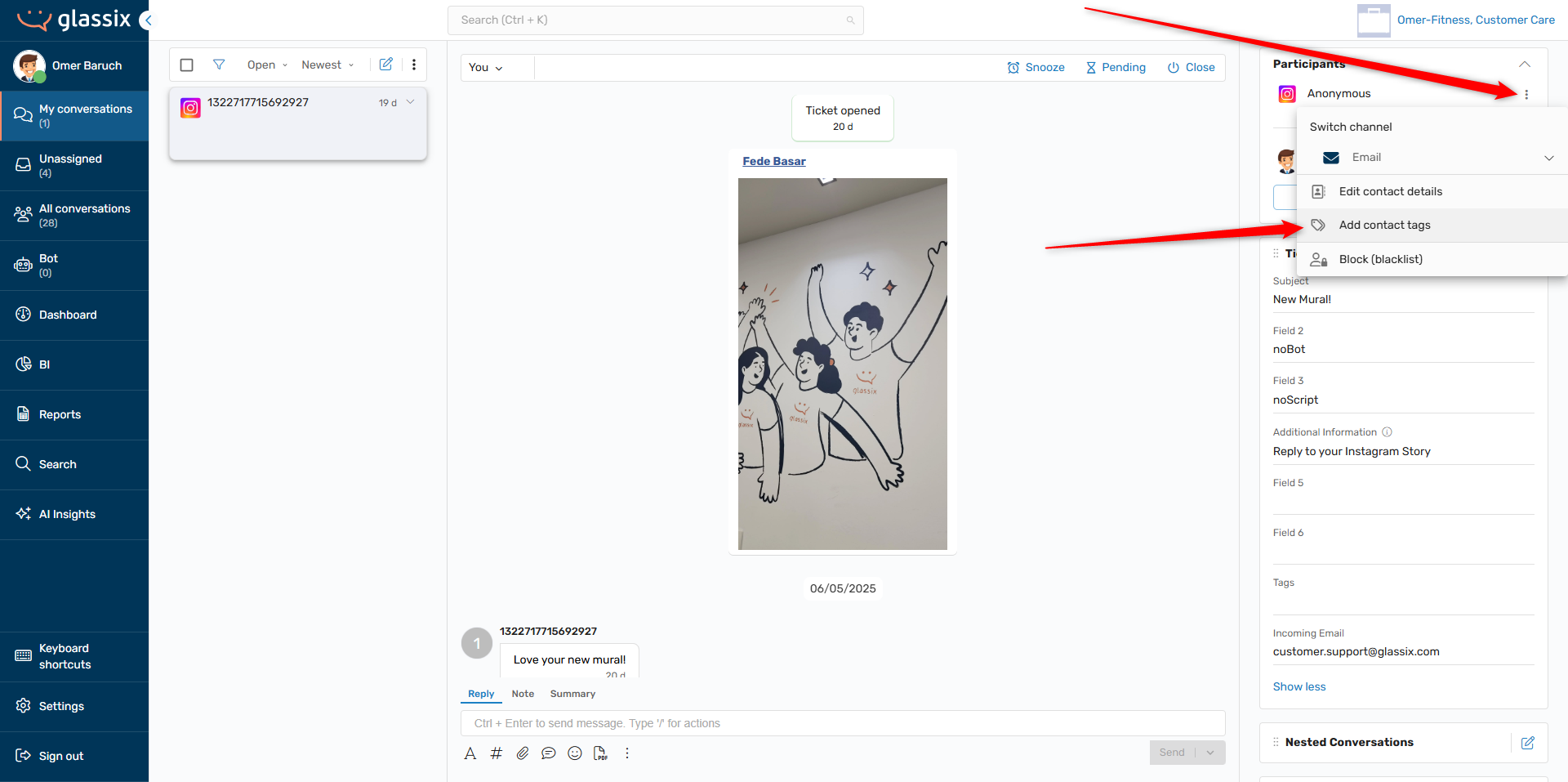Screen dimensions: 1568x782
Task: Expand Email switch channel dropdown
Action: tap(1548, 158)
